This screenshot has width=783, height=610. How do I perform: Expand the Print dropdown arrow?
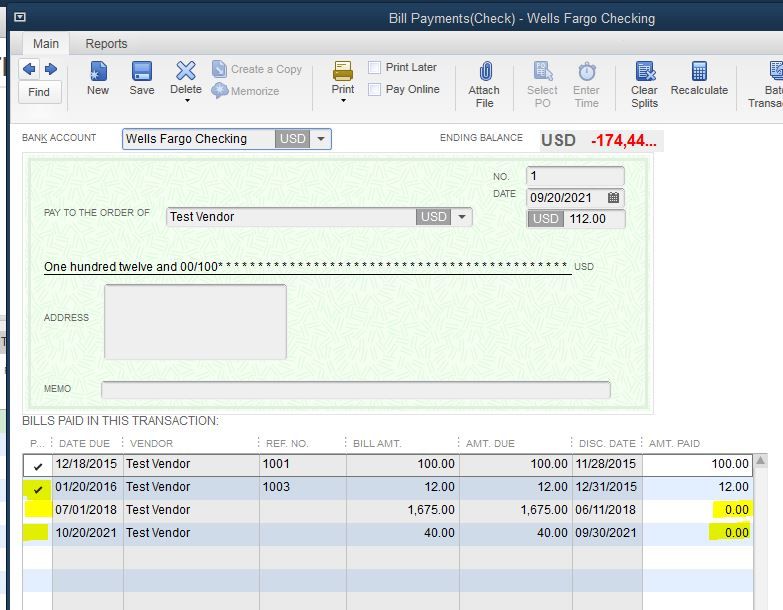[344, 101]
